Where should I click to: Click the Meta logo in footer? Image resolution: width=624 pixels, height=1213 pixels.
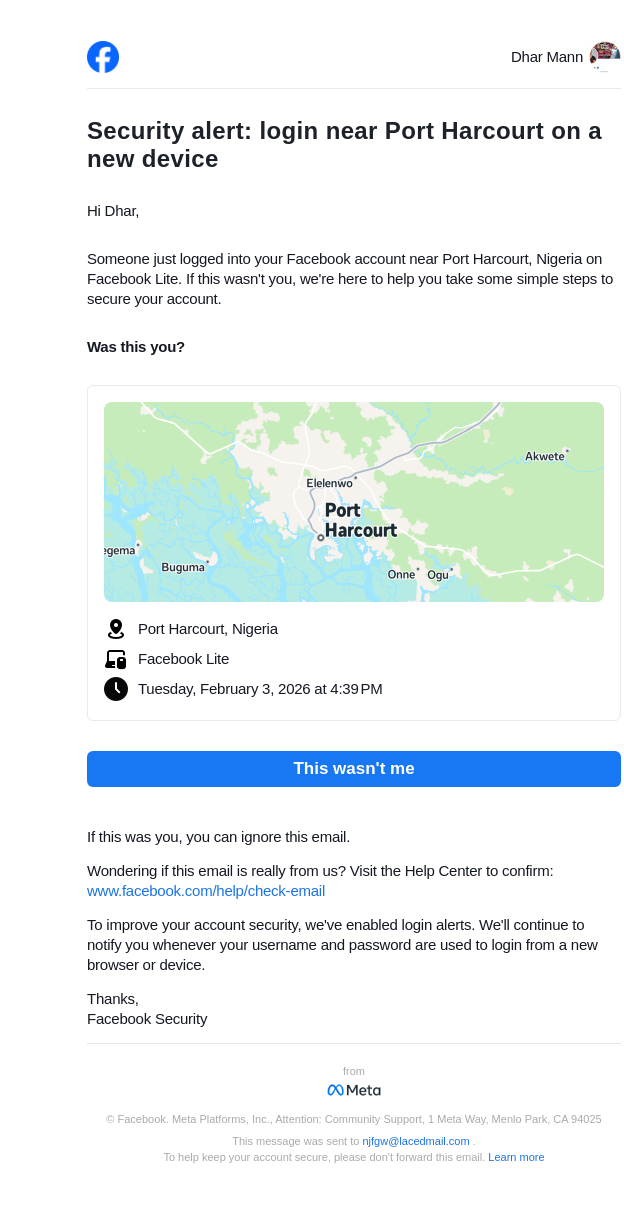(354, 1090)
